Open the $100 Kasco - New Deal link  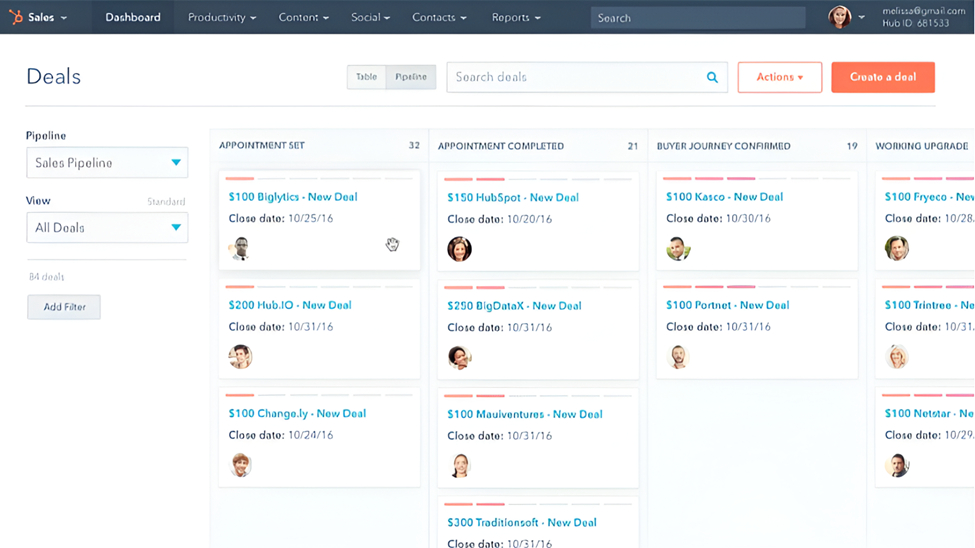coord(724,197)
